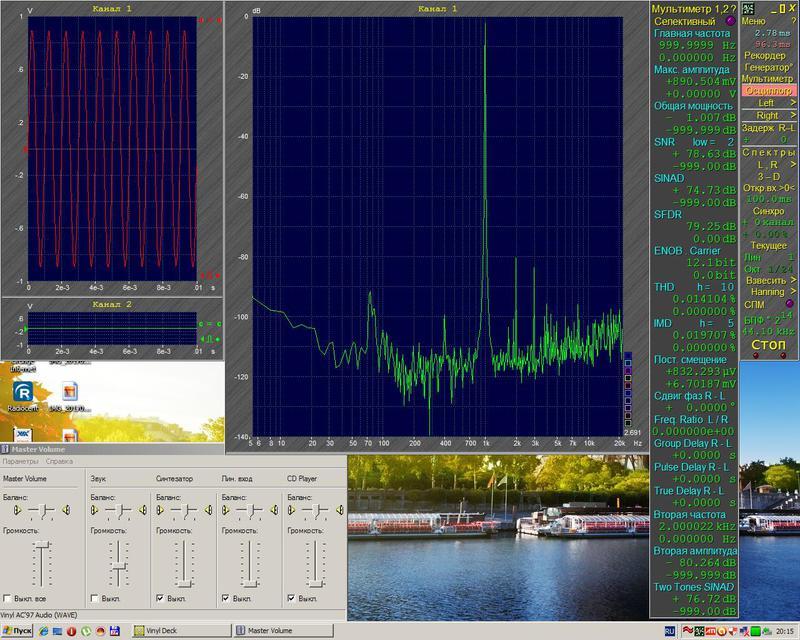Expand the Right channel submenu arrow

pyautogui.click(x=793, y=115)
